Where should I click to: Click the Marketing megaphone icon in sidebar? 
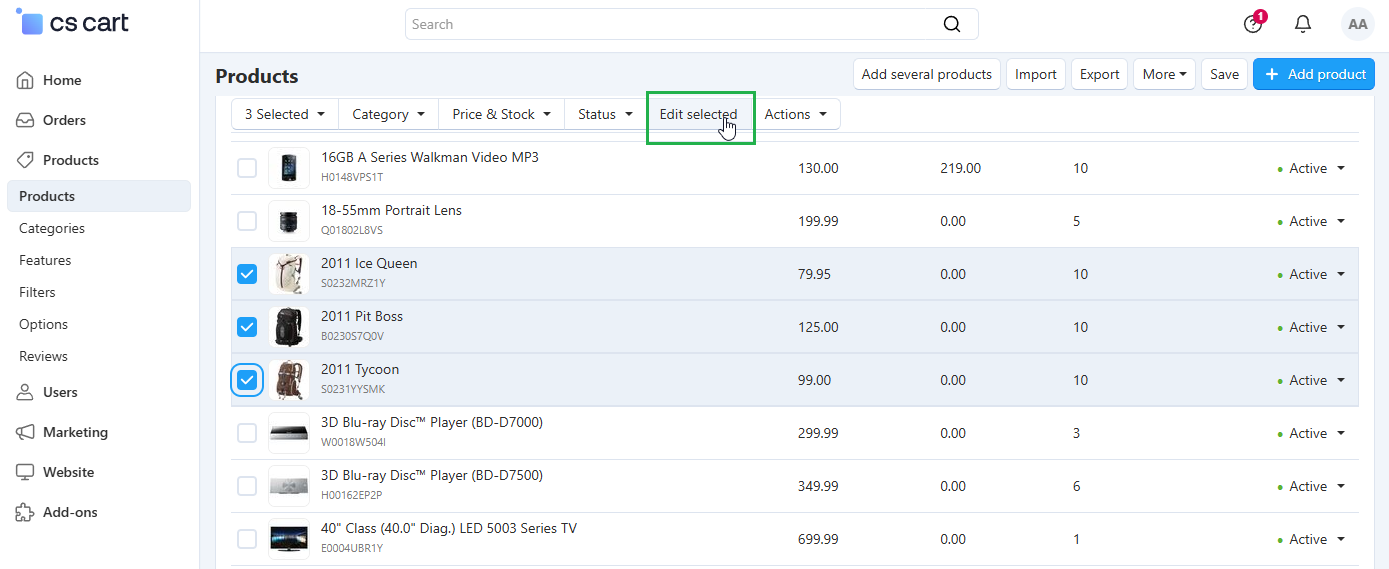pyautogui.click(x=25, y=432)
